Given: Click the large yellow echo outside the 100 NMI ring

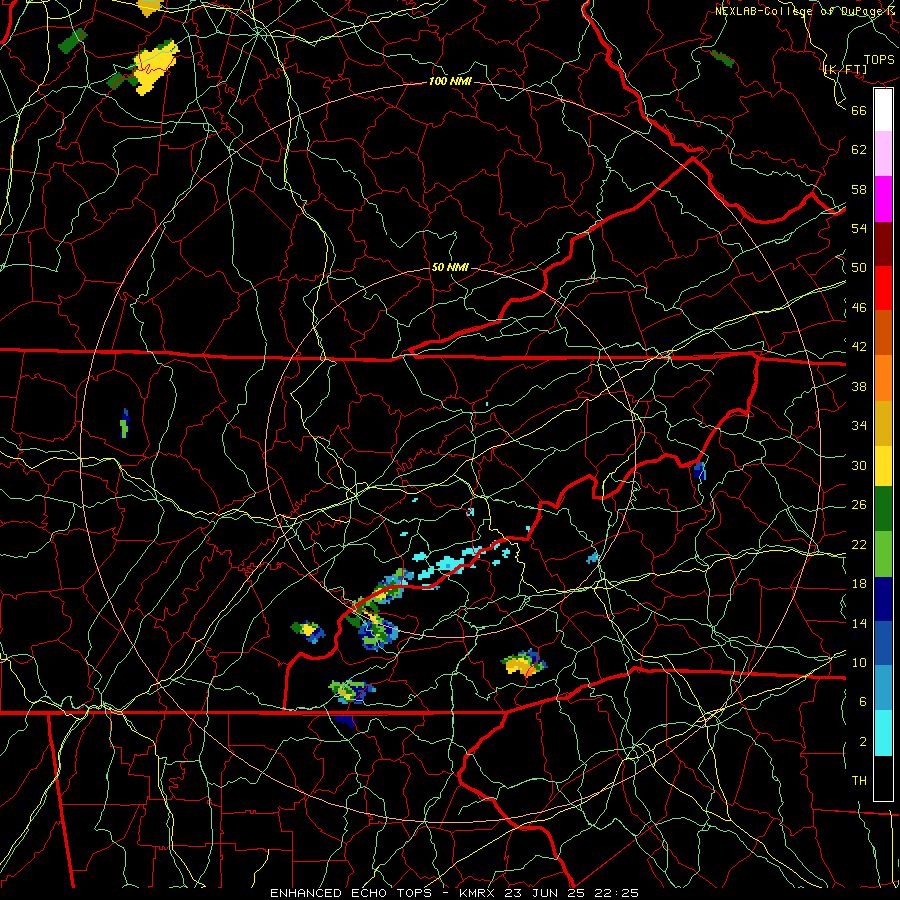Looking at the screenshot, I should [x=154, y=67].
